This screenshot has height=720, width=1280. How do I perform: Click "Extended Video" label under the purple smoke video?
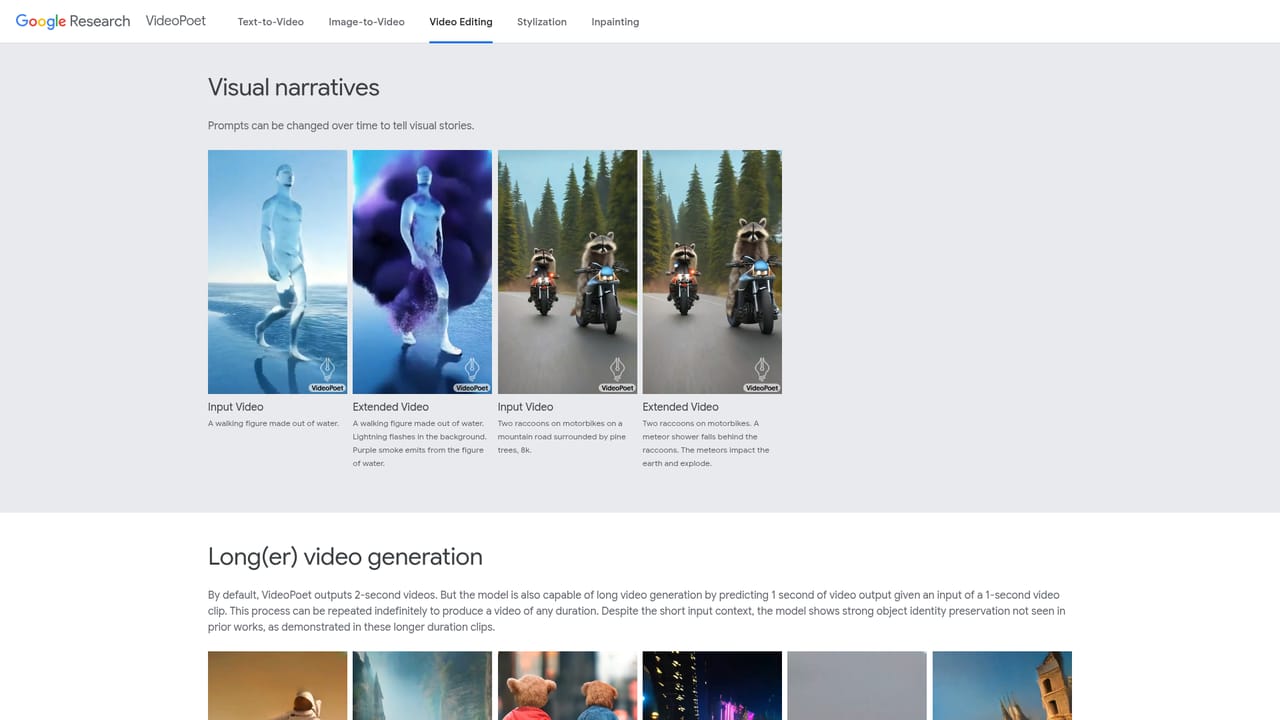391,407
